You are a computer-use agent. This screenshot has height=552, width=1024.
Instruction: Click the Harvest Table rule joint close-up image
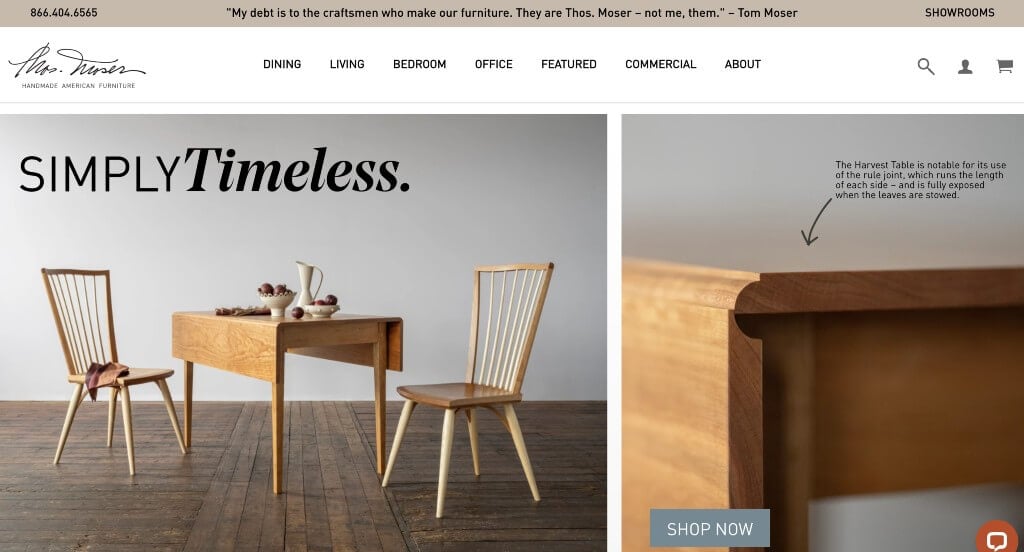[823, 333]
